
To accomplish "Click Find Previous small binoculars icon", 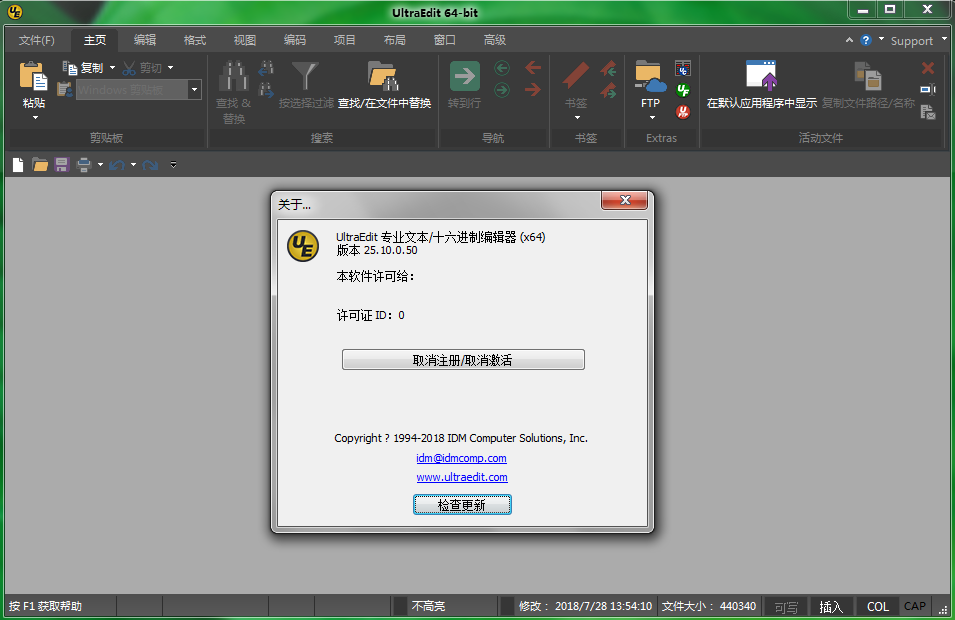I will click(x=266, y=68).
